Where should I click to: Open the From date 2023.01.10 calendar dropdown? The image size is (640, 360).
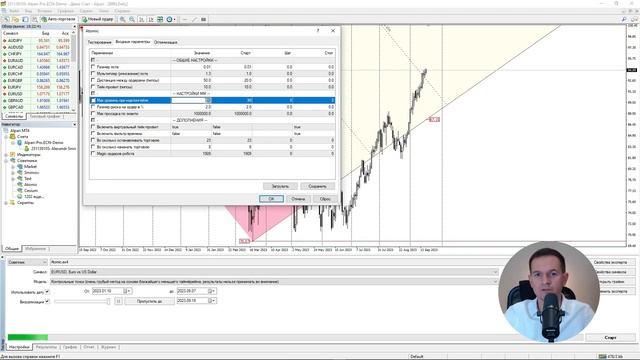[128, 291]
